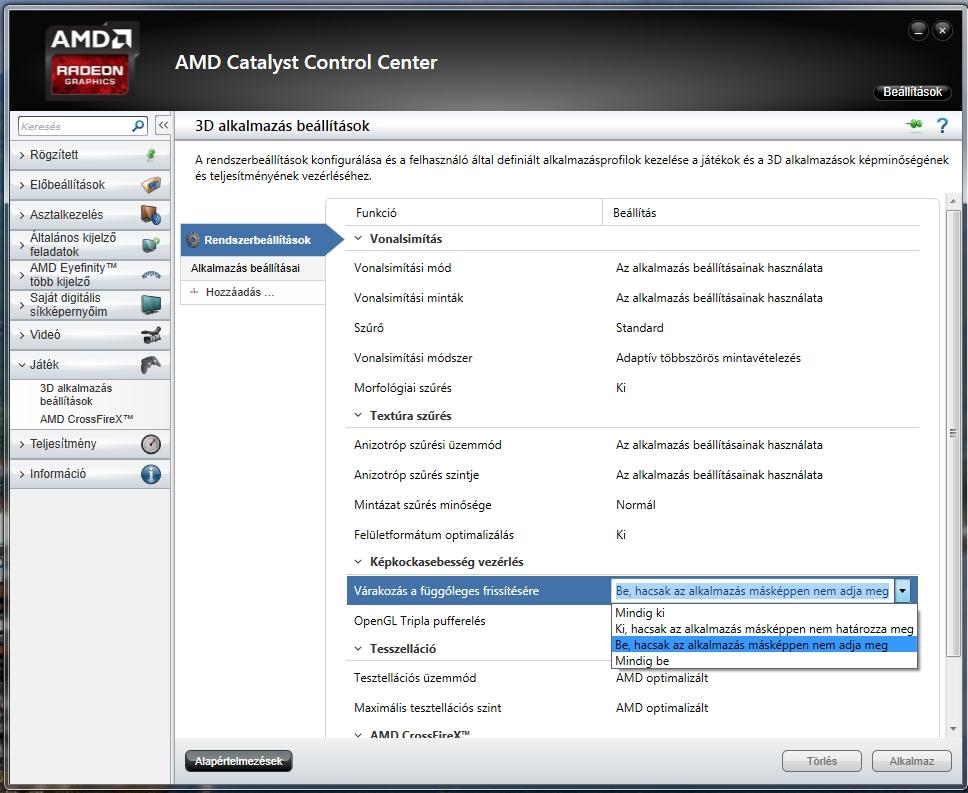Select the Morfológiai szűrés row

(633, 388)
